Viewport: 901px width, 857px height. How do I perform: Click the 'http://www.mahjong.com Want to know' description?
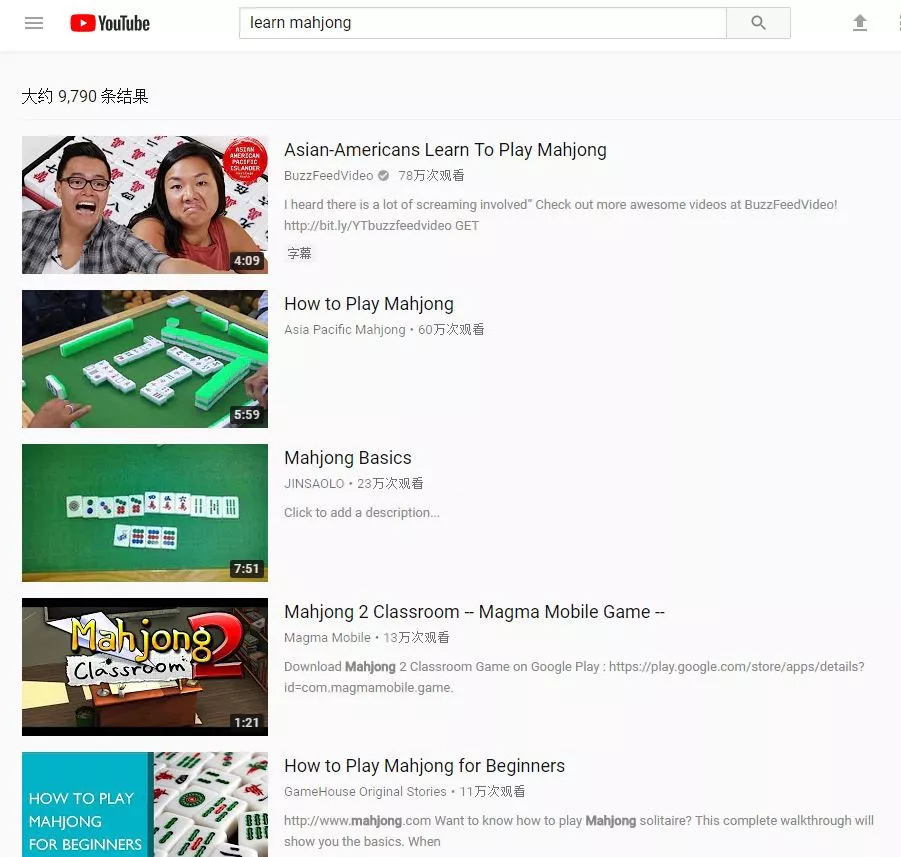tap(579, 831)
